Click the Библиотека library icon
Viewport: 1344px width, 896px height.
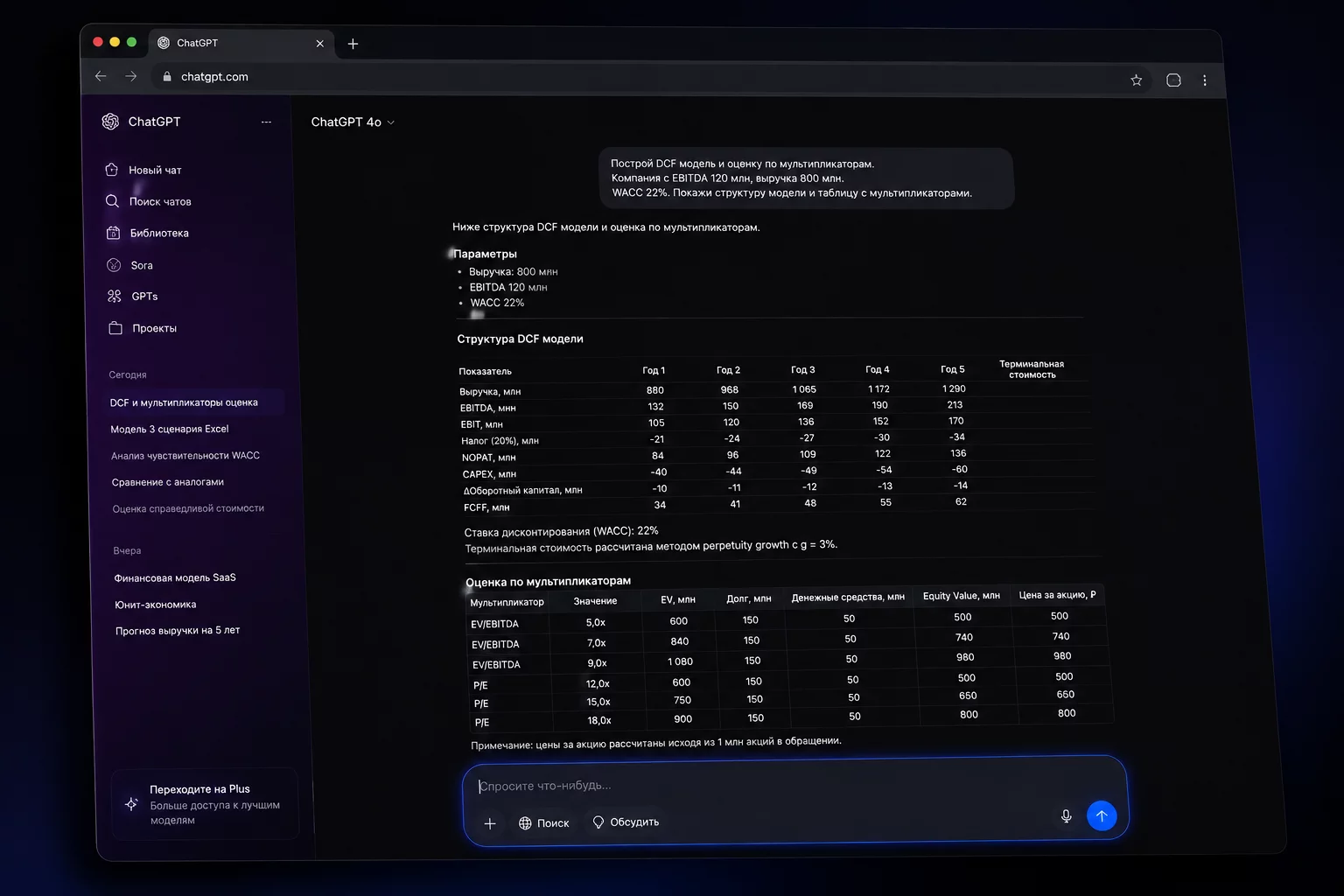[x=113, y=233]
